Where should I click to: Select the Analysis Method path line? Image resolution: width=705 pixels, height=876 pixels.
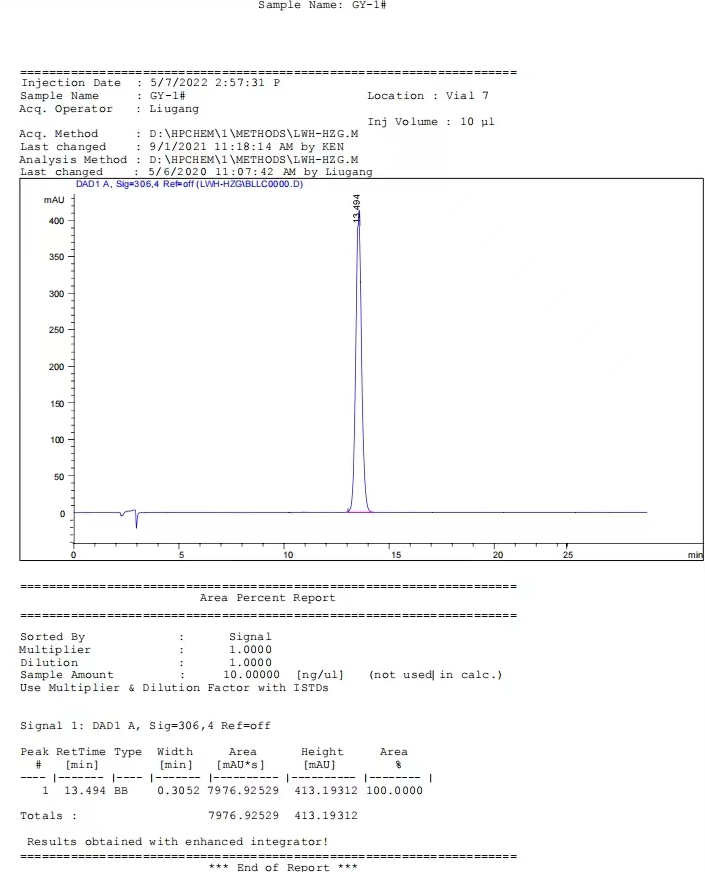(189, 160)
